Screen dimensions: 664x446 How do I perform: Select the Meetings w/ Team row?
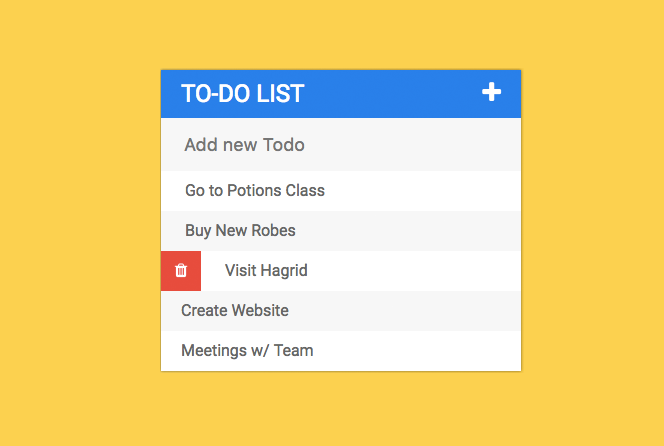pos(341,351)
